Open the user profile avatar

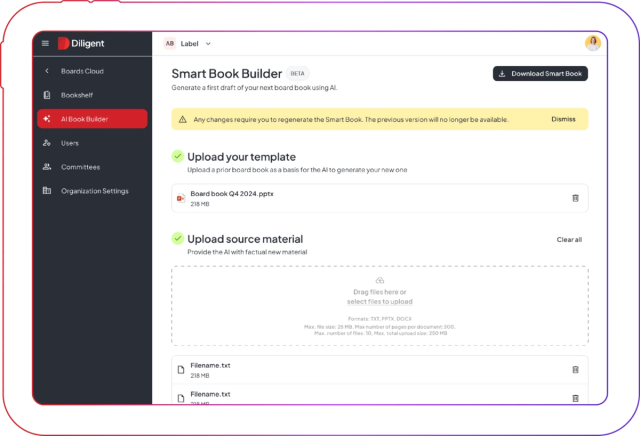tap(593, 43)
